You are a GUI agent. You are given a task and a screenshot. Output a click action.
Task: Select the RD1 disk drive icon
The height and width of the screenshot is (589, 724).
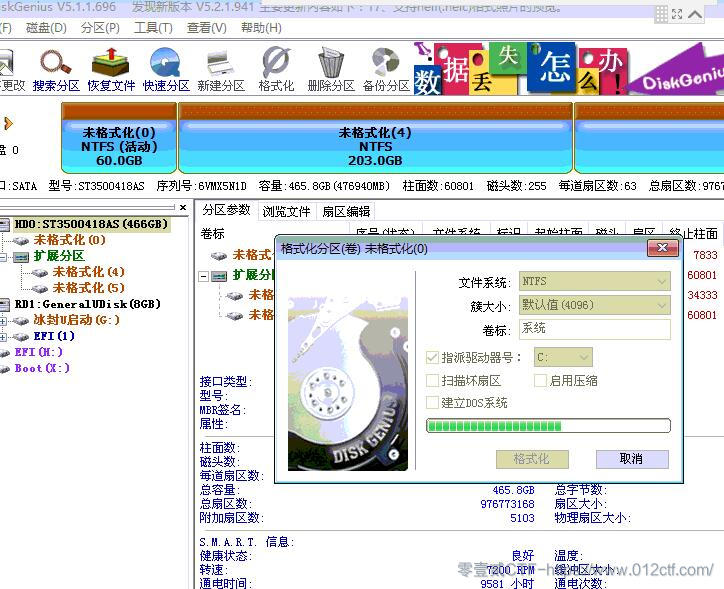pyautogui.click(x=5, y=305)
